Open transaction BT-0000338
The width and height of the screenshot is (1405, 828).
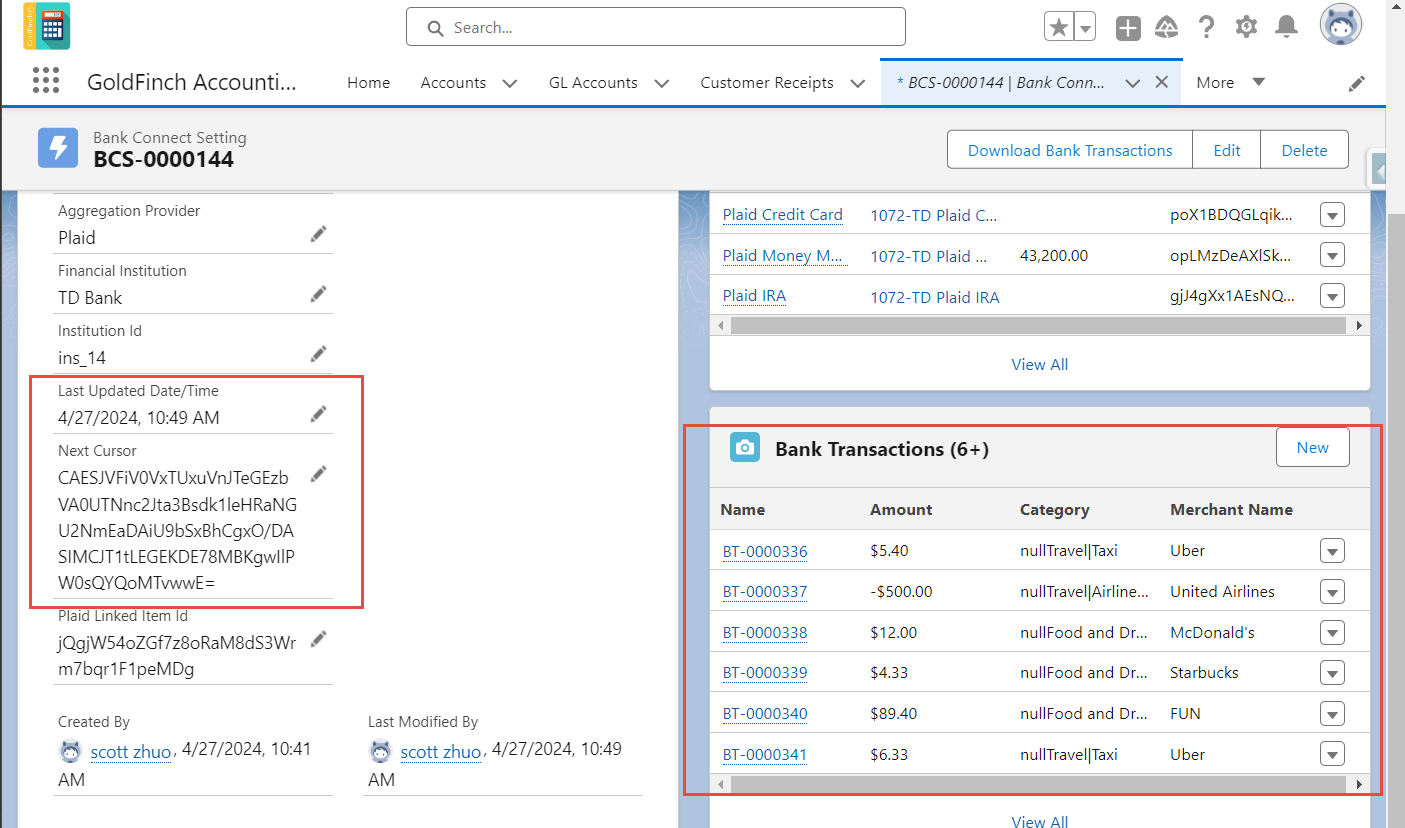tap(764, 632)
